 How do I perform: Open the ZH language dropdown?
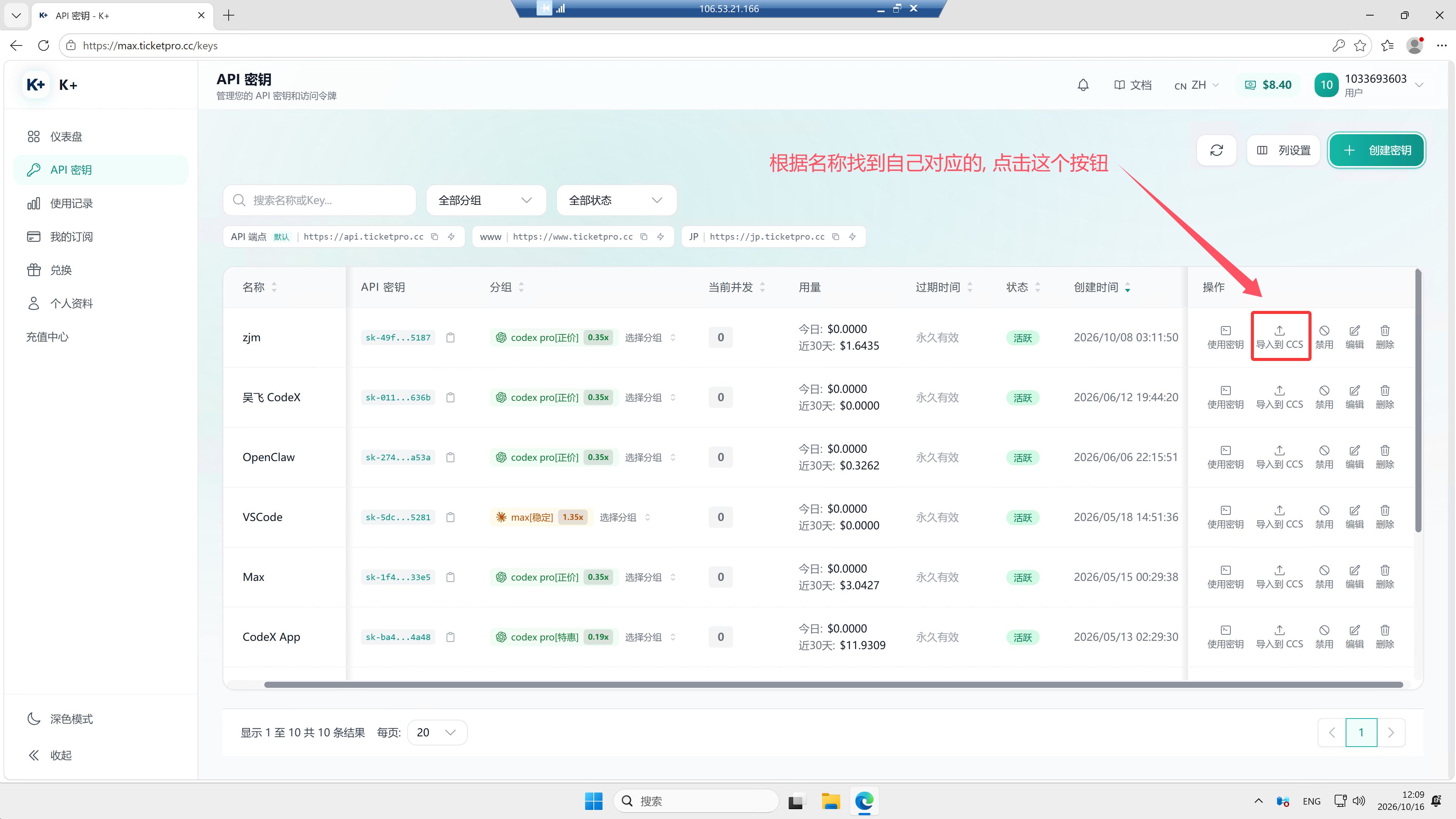point(1197,85)
